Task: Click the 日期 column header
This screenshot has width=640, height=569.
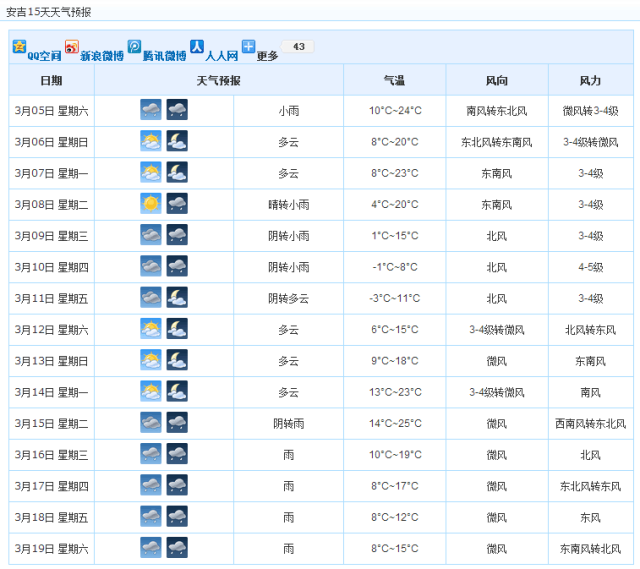Action: [x=51, y=80]
